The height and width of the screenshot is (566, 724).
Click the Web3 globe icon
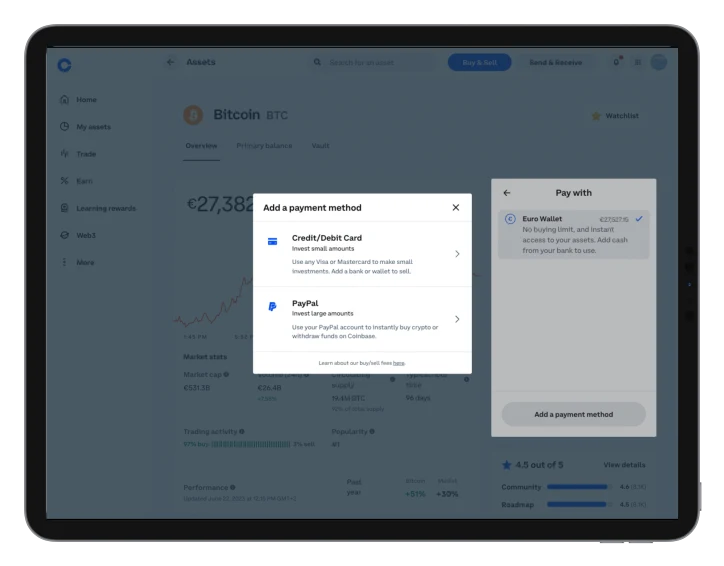(x=64, y=235)
